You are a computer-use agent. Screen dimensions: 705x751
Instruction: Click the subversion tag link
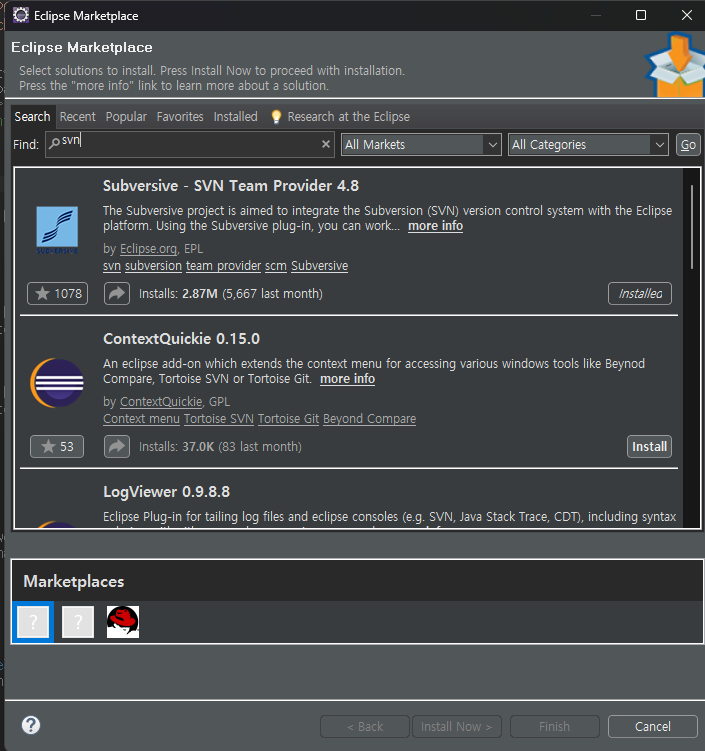153,266
